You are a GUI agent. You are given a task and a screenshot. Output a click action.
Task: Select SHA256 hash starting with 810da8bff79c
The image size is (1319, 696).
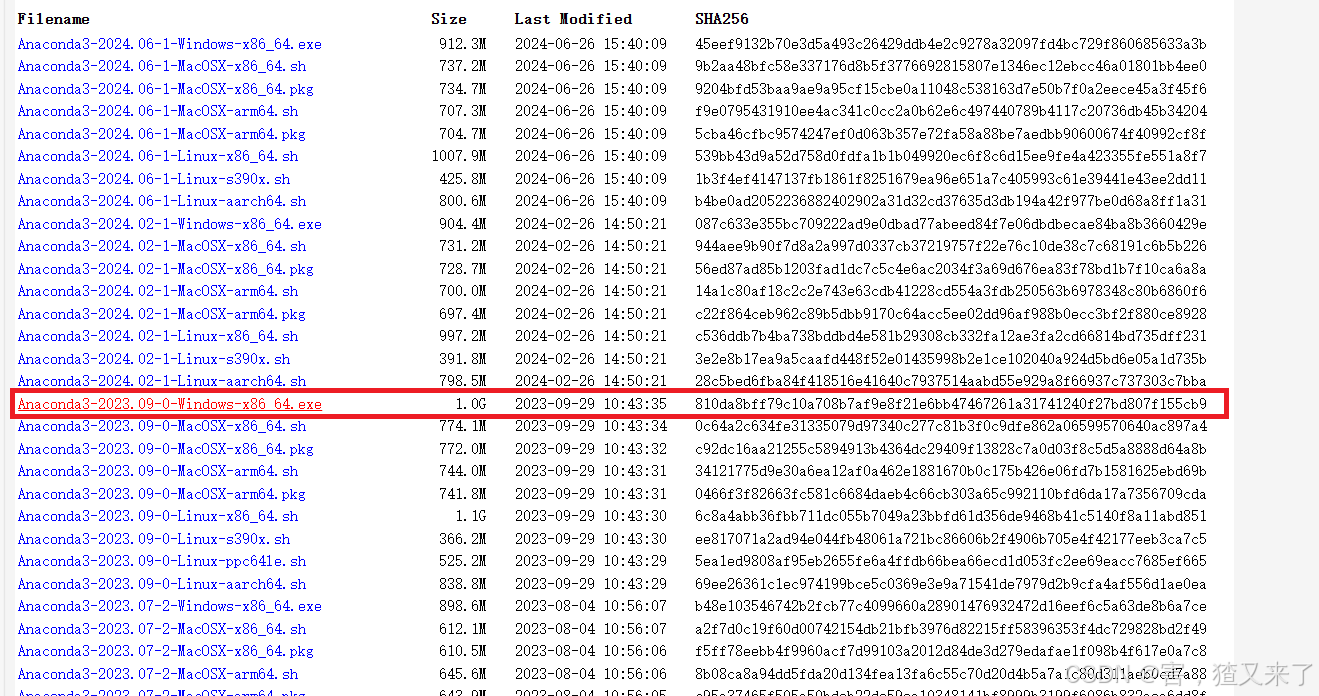coord(951,404)
